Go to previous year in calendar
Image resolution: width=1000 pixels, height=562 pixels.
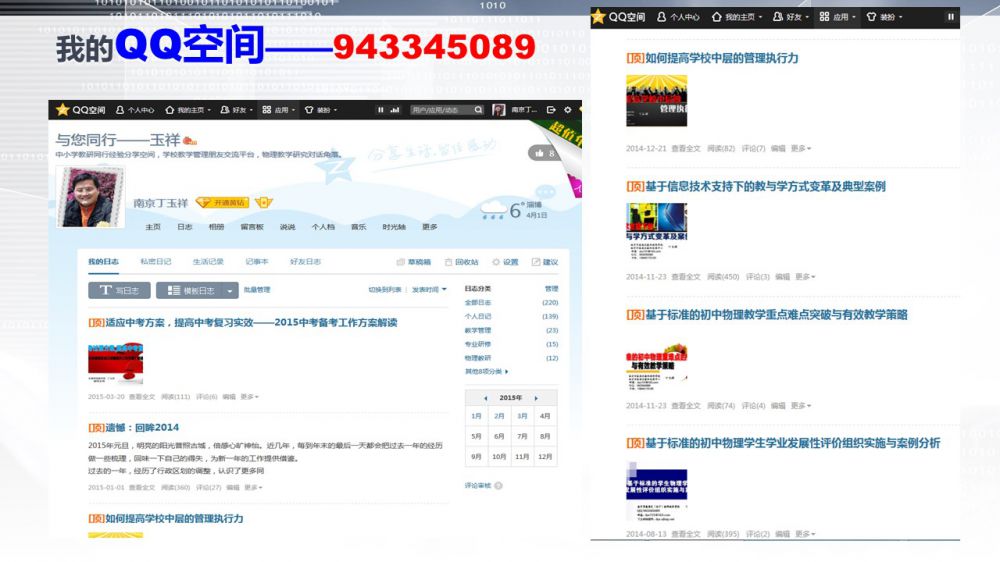tap(485, 398)
